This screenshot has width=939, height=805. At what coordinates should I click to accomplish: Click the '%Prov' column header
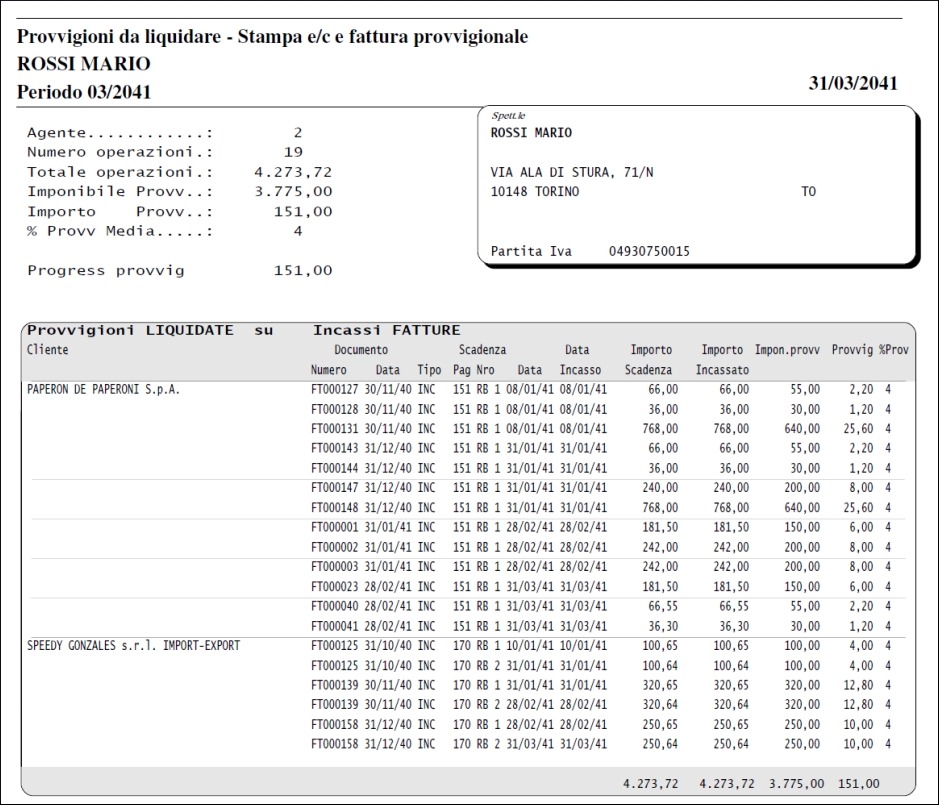(893, 350)
